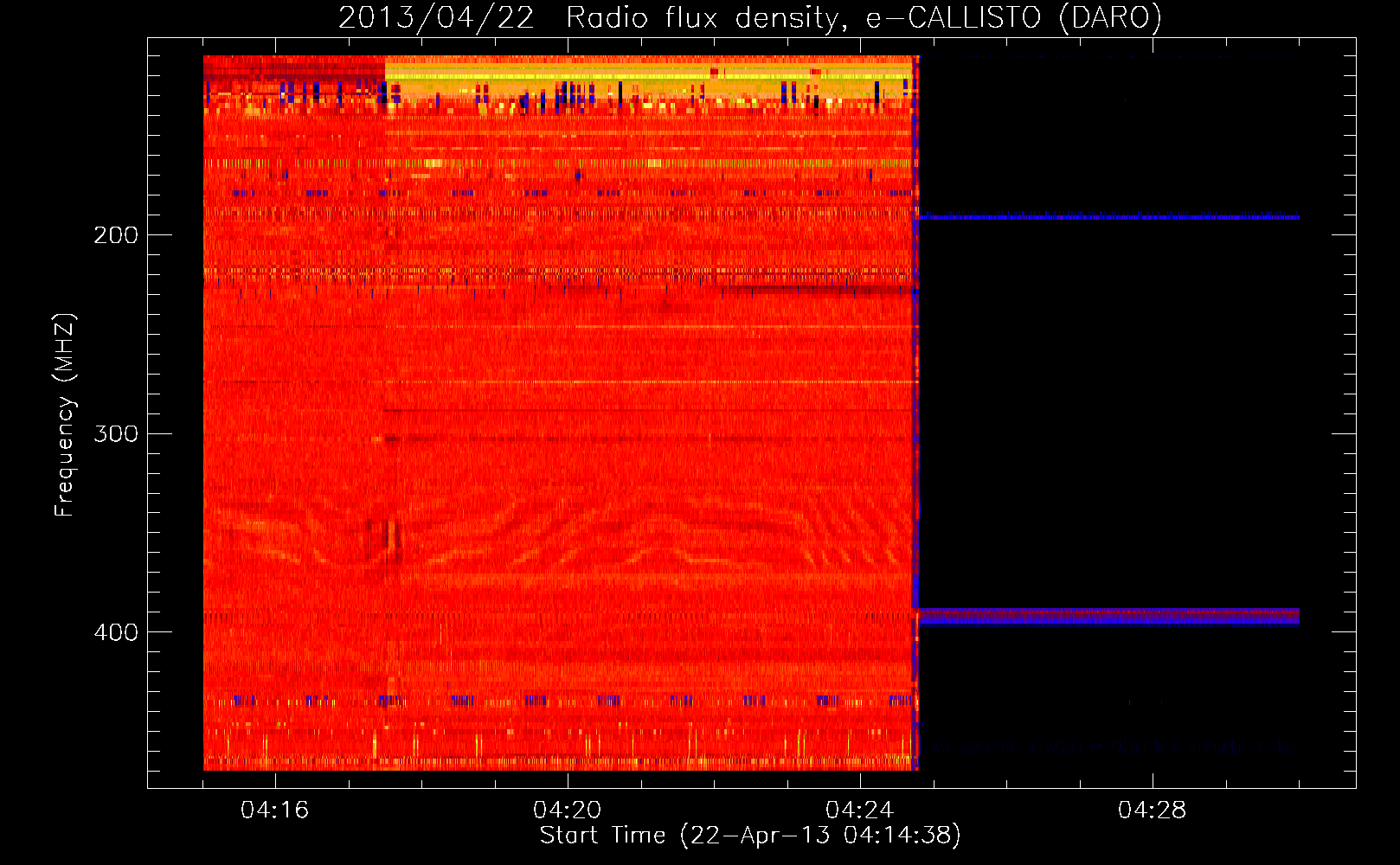Select the 200 frequency tick label

click(x=116, y=235)
